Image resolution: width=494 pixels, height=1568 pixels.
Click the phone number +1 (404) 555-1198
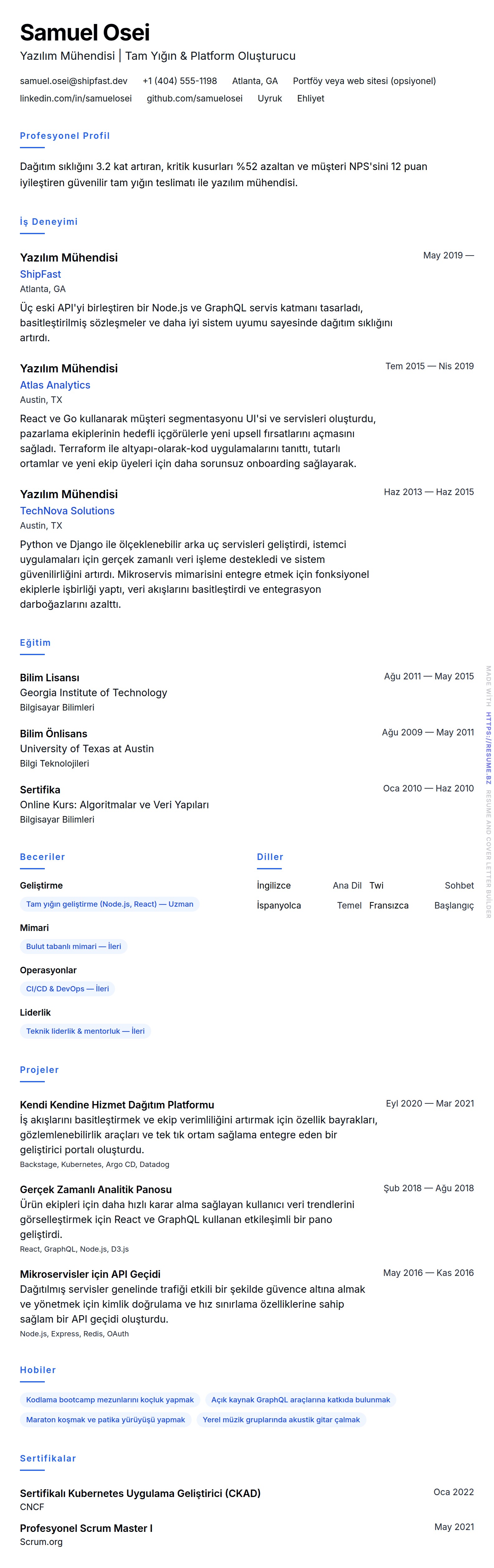179,81
